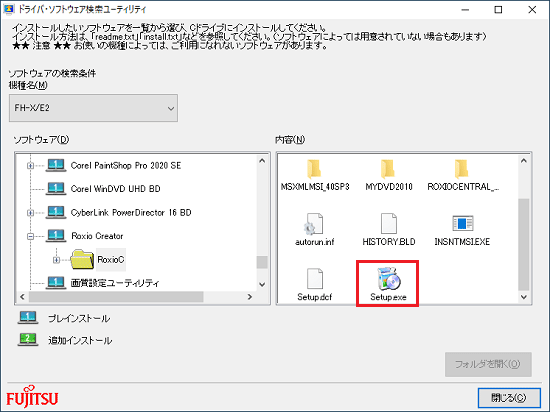The height and width of the screenshot is (412, 550).
Task: Click software tree scroll right arrow
Action: pos(250,297)
